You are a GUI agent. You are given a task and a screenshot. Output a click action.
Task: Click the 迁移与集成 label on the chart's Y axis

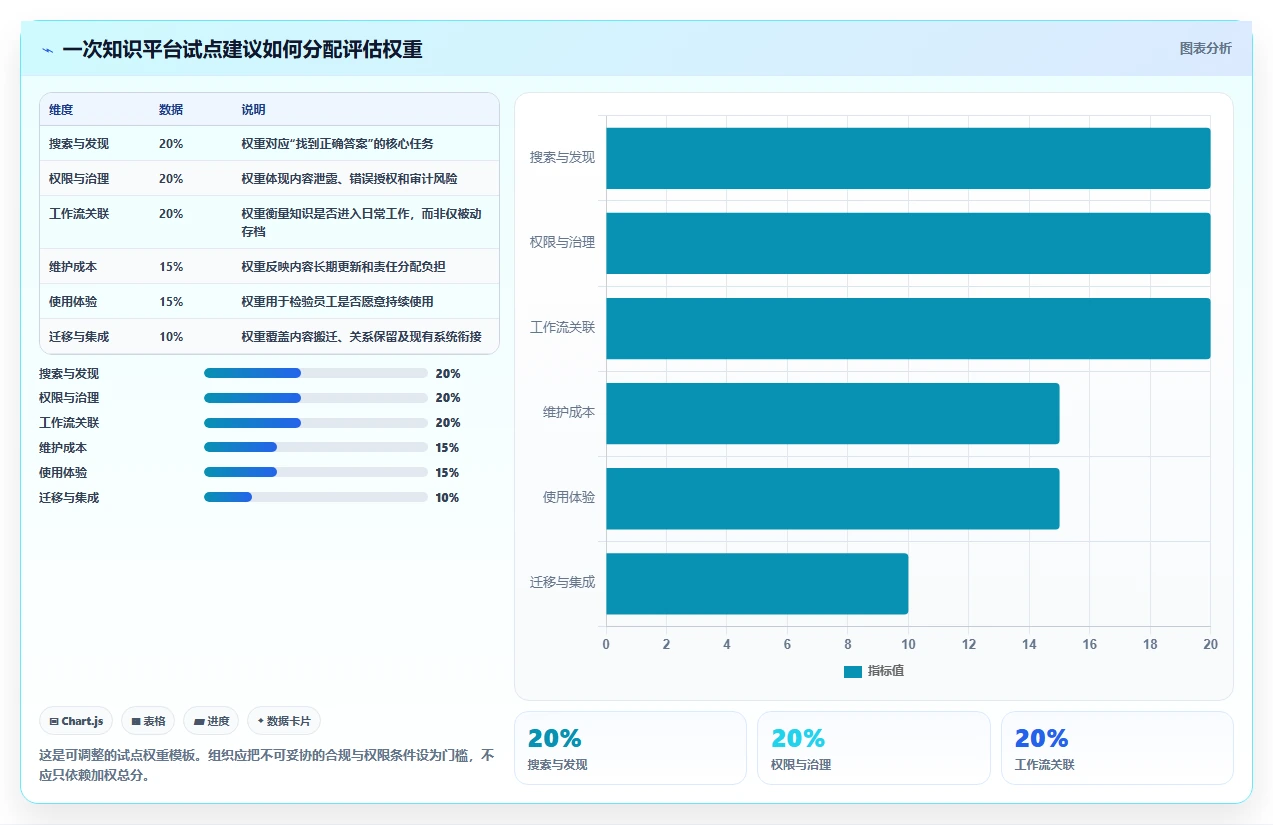tap(562, 583)
